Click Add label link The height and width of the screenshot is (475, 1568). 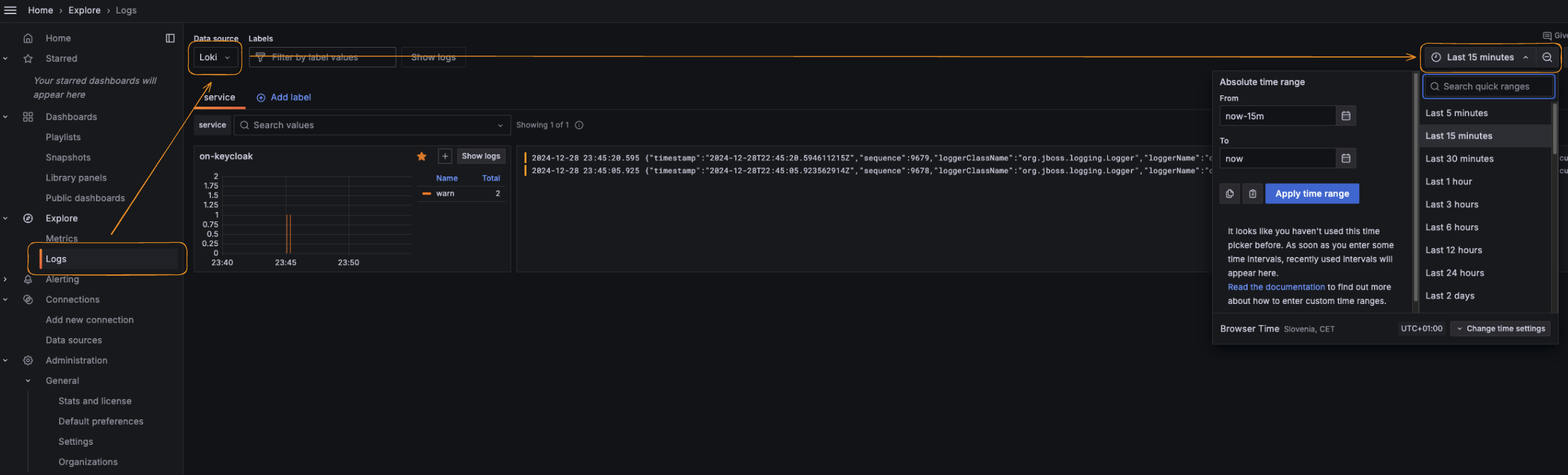pyautogui.click(x=291, y=97)
